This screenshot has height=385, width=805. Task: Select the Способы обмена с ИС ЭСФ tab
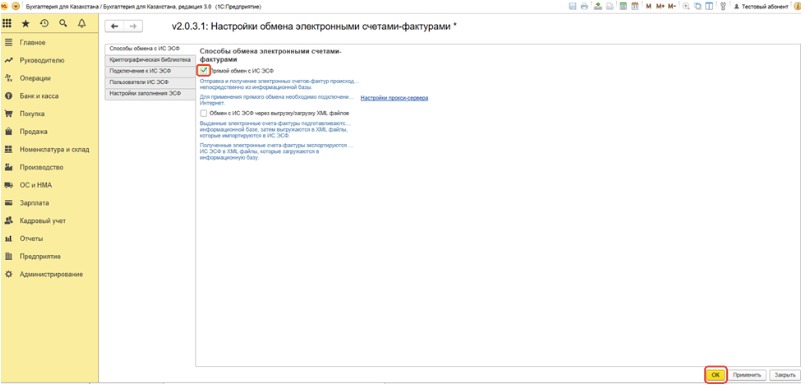150,49
